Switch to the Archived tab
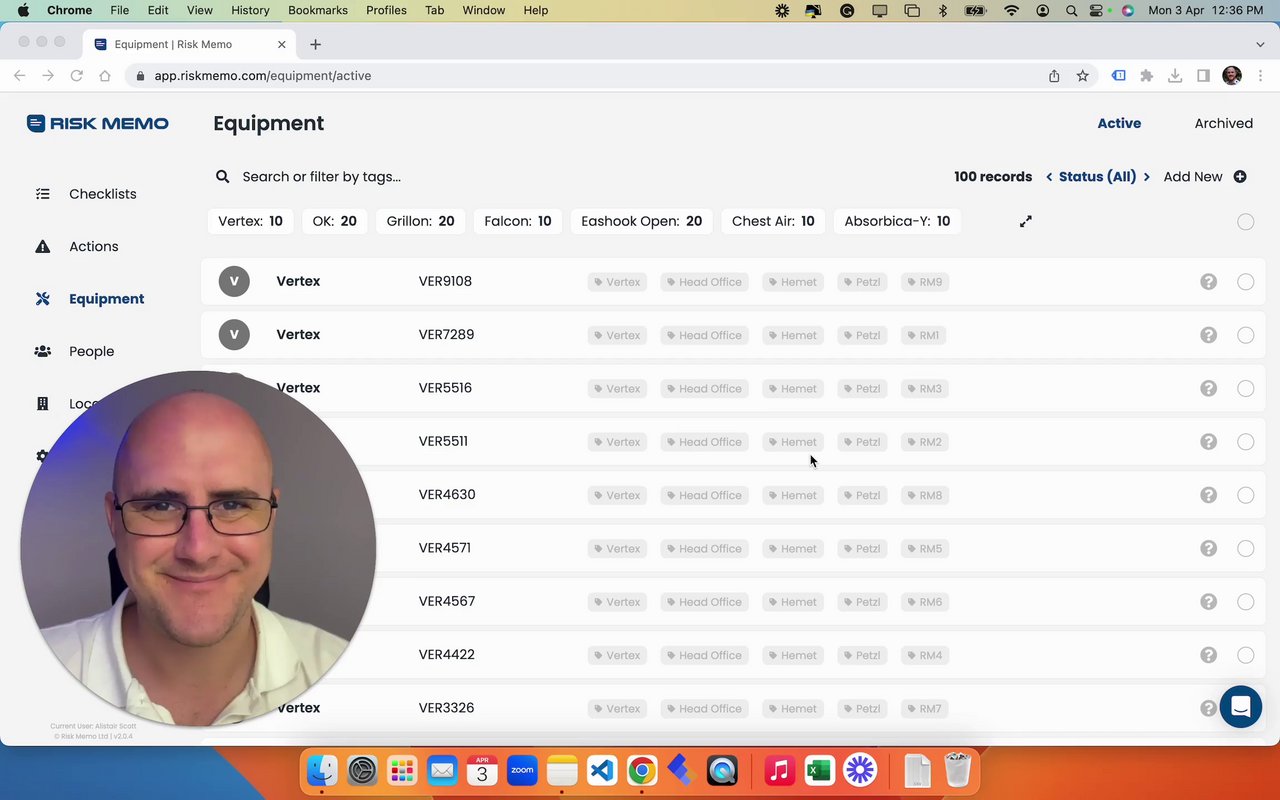1280x800 pixels. [1224, 124]
